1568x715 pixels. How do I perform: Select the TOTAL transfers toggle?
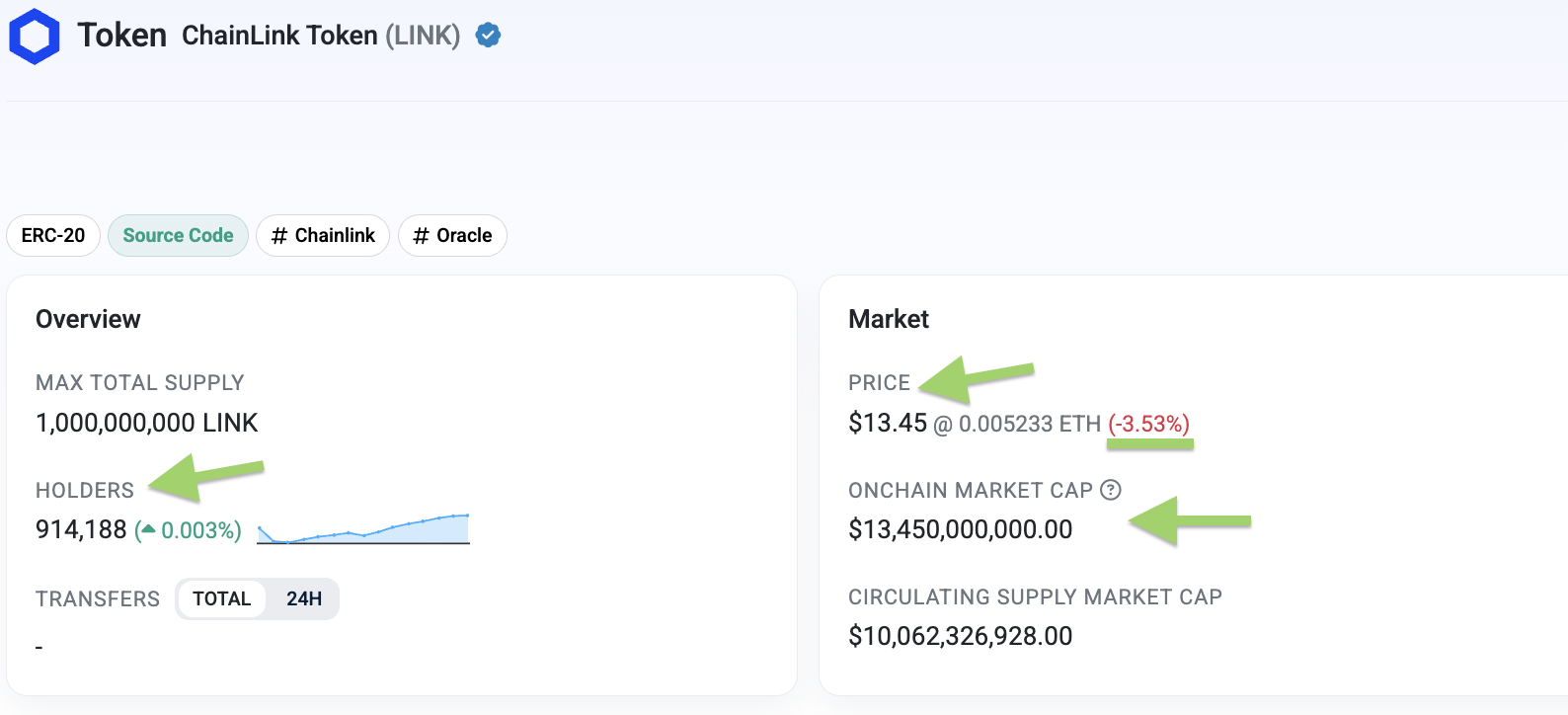(221, 598)
